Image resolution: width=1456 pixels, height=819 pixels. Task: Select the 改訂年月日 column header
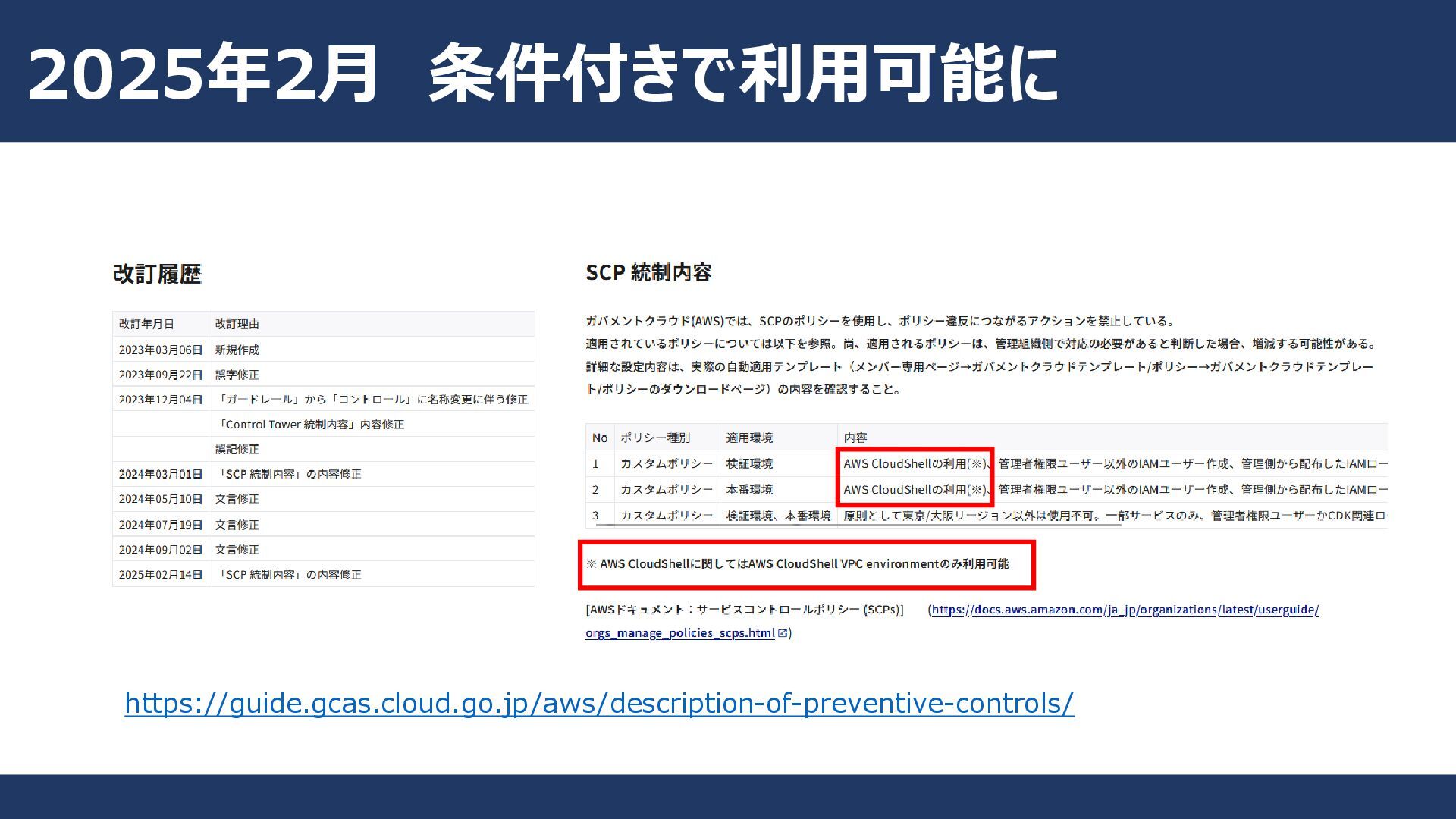click(x=161, y=324)
